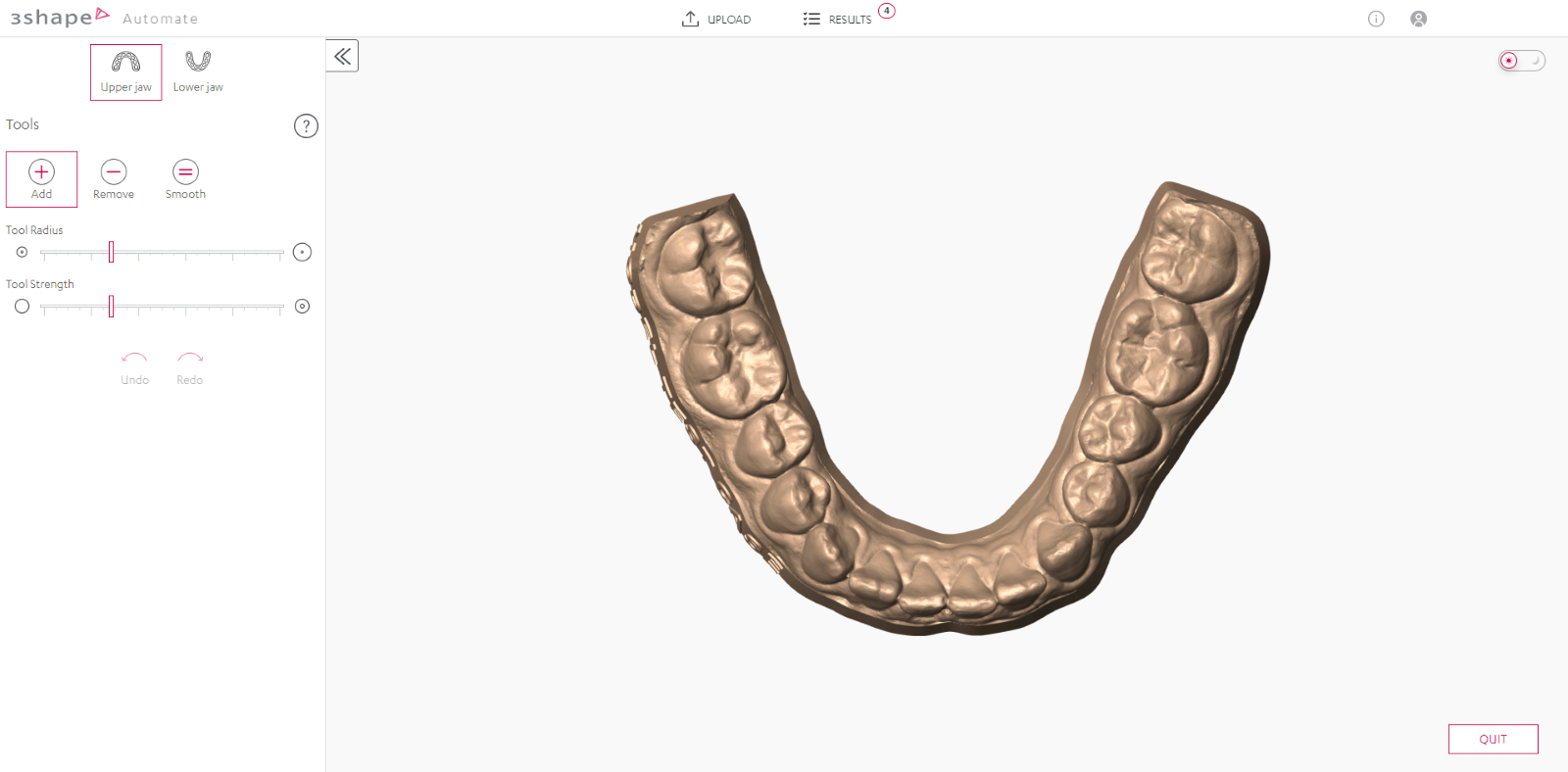Click the small radius icon beside slider
The height and width of the screenshot is (772, 1568).
point(22,253)
